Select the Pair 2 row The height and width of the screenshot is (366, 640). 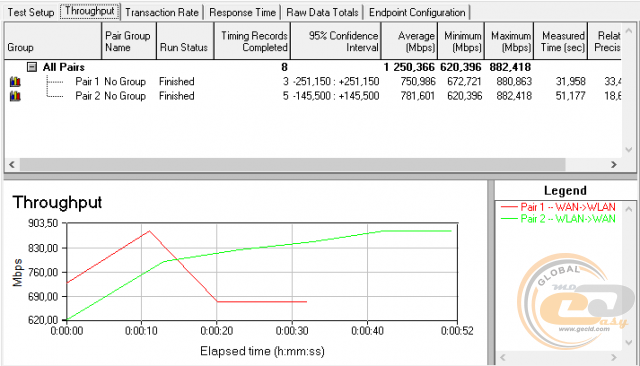click(x=313, y=96)
